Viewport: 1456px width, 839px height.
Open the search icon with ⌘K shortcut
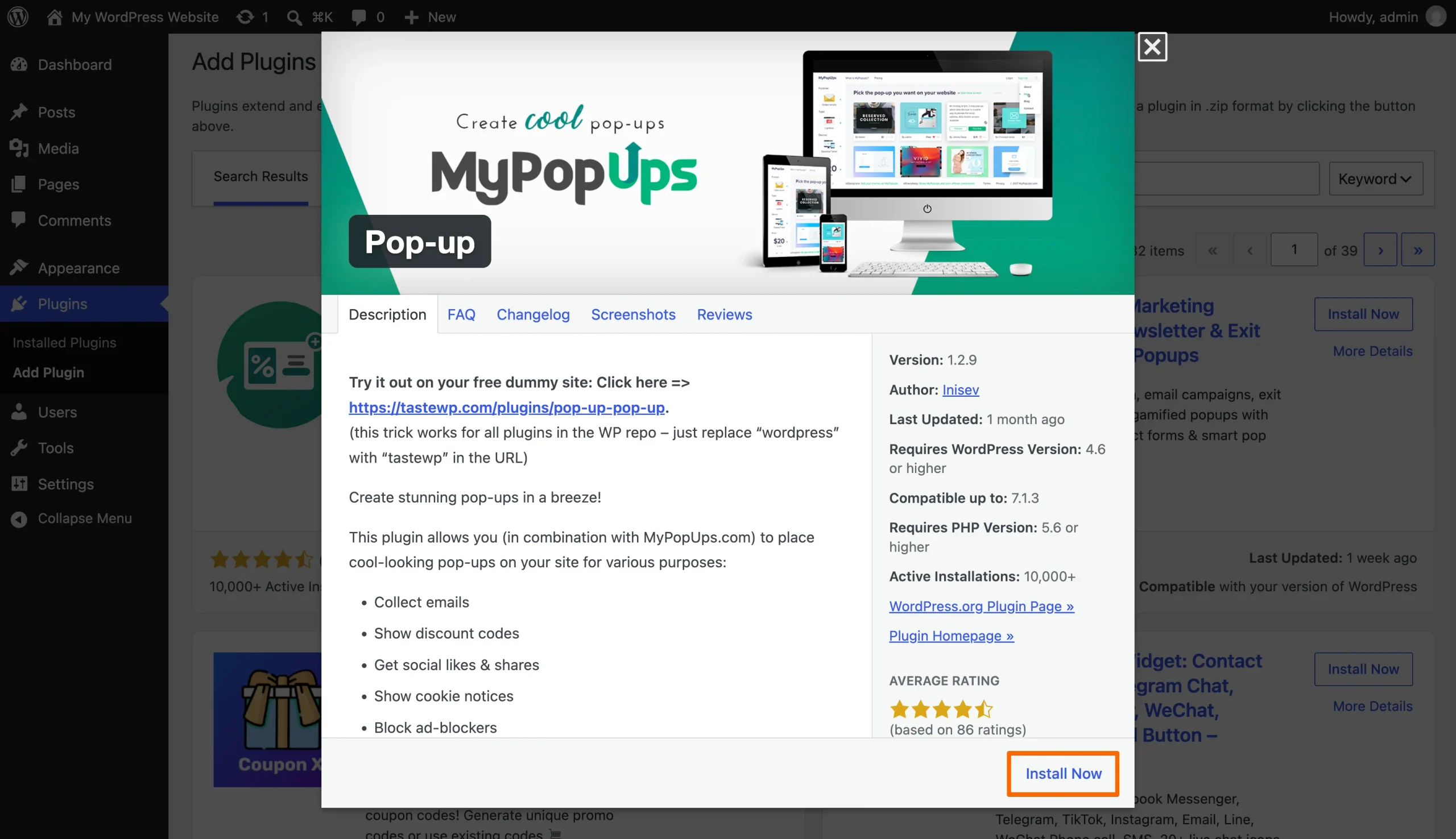[x=309, y=16]
